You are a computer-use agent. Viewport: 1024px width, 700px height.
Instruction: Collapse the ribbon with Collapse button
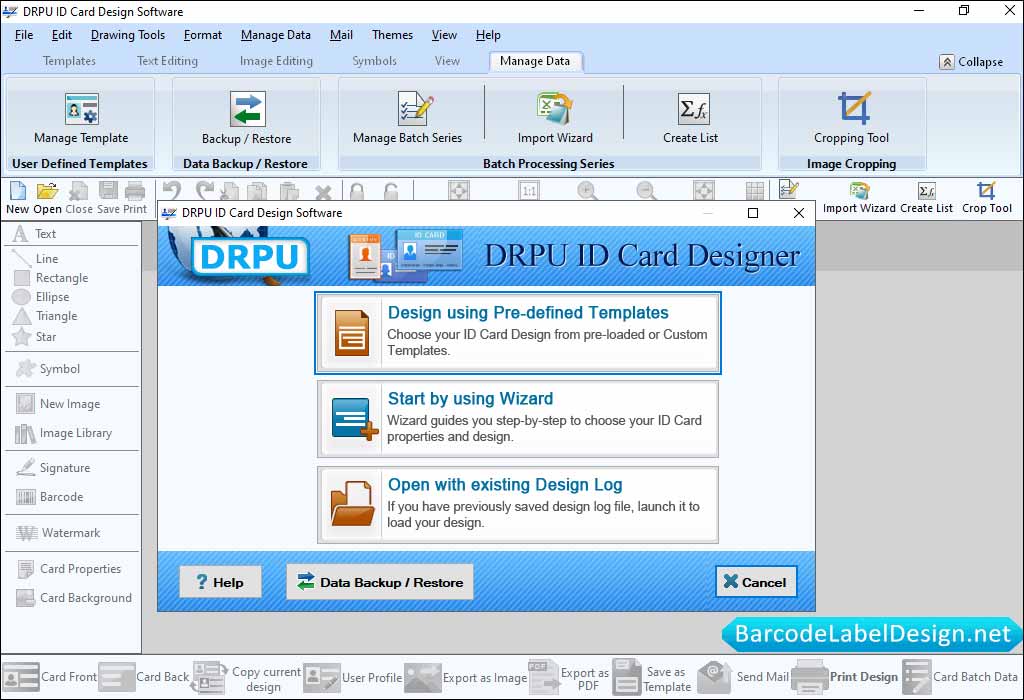point(971,61)
